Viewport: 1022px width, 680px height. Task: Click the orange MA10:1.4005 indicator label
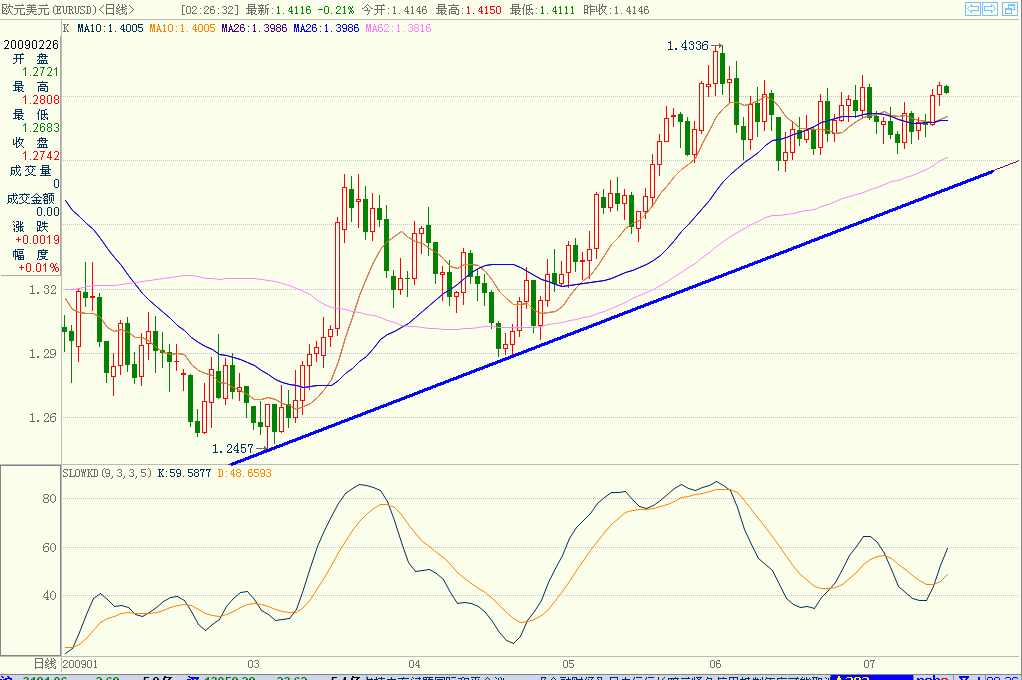click(182, 28)
